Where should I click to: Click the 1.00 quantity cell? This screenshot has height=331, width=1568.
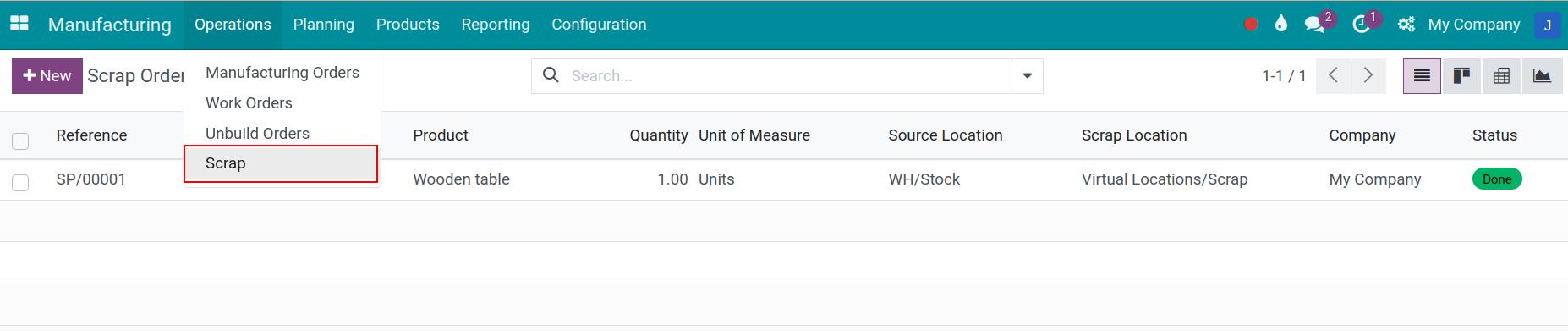(x=672, y=179)
